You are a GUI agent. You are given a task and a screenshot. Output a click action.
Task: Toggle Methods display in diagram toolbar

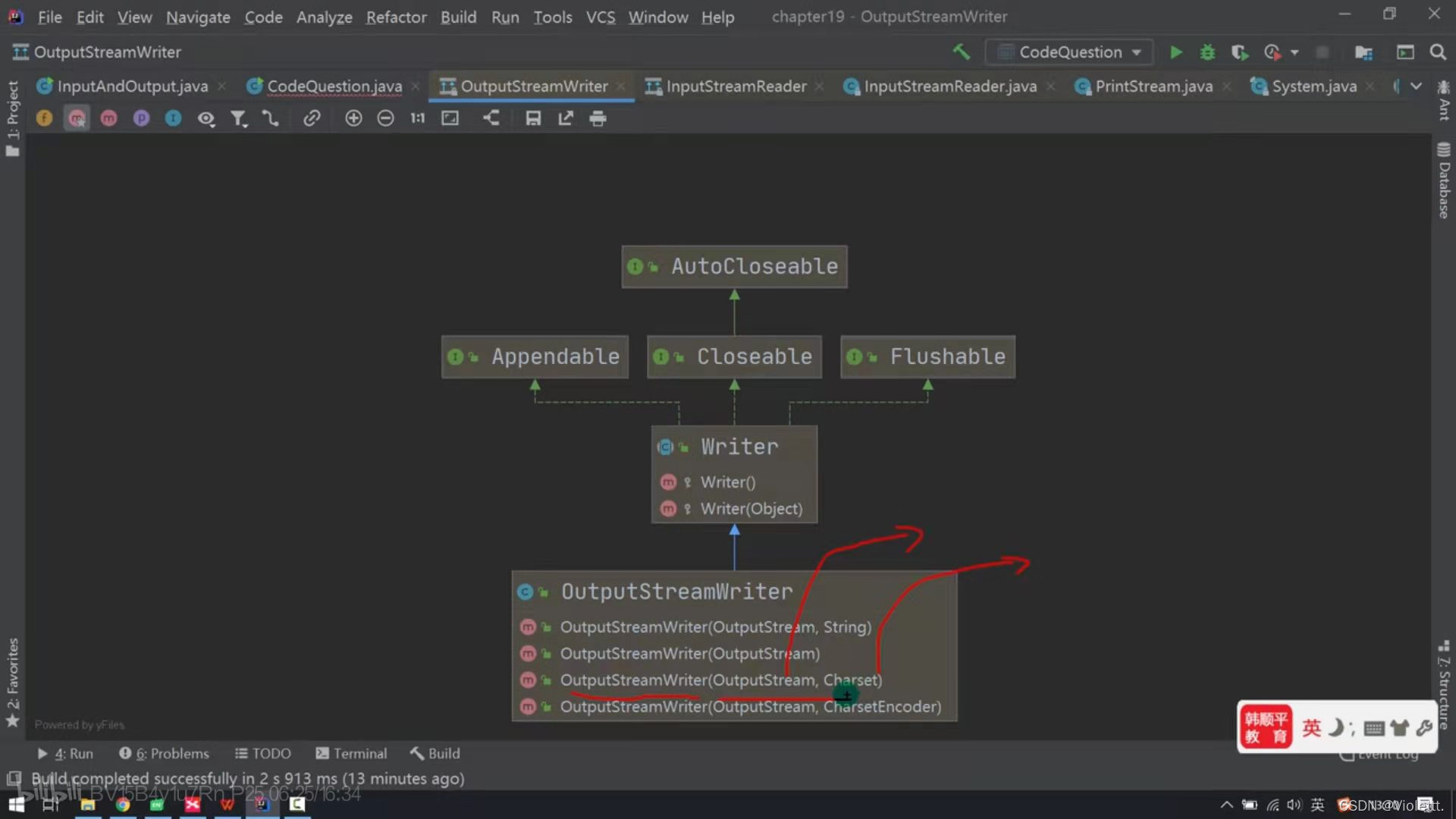pos(109,118)
